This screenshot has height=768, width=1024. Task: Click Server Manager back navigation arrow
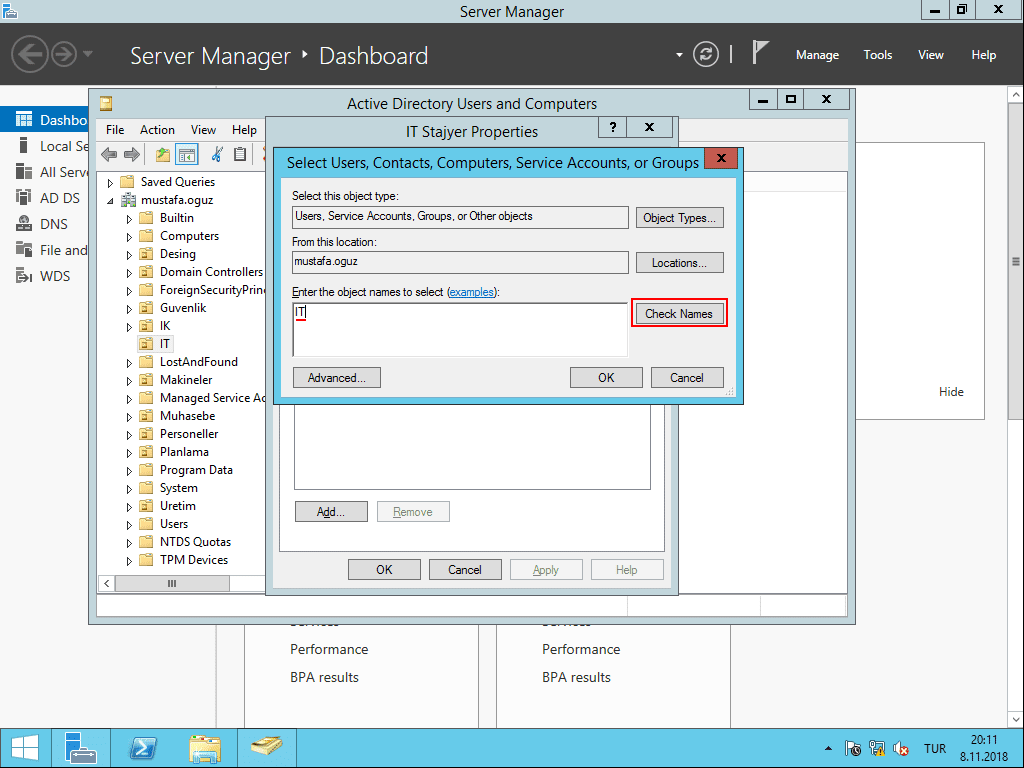click(30, 54)
